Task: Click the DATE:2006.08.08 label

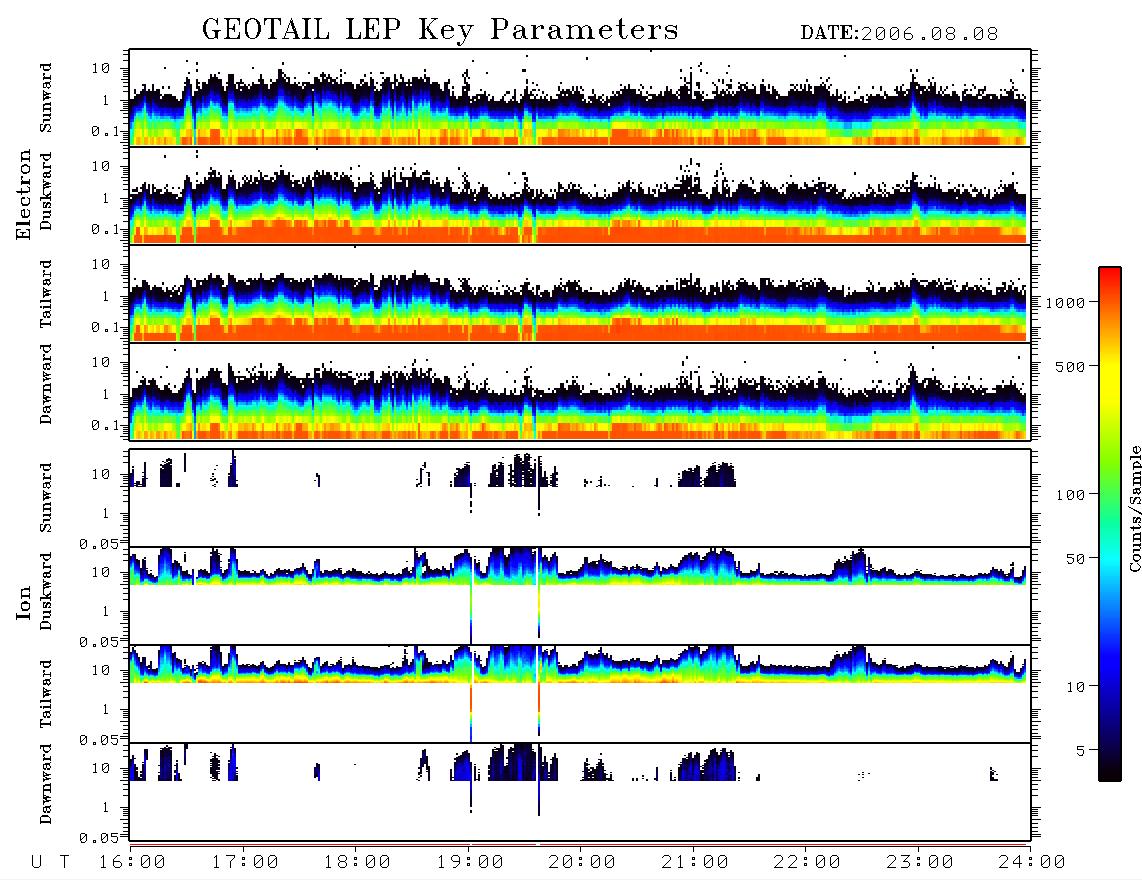Action: (x=899, y=34)
